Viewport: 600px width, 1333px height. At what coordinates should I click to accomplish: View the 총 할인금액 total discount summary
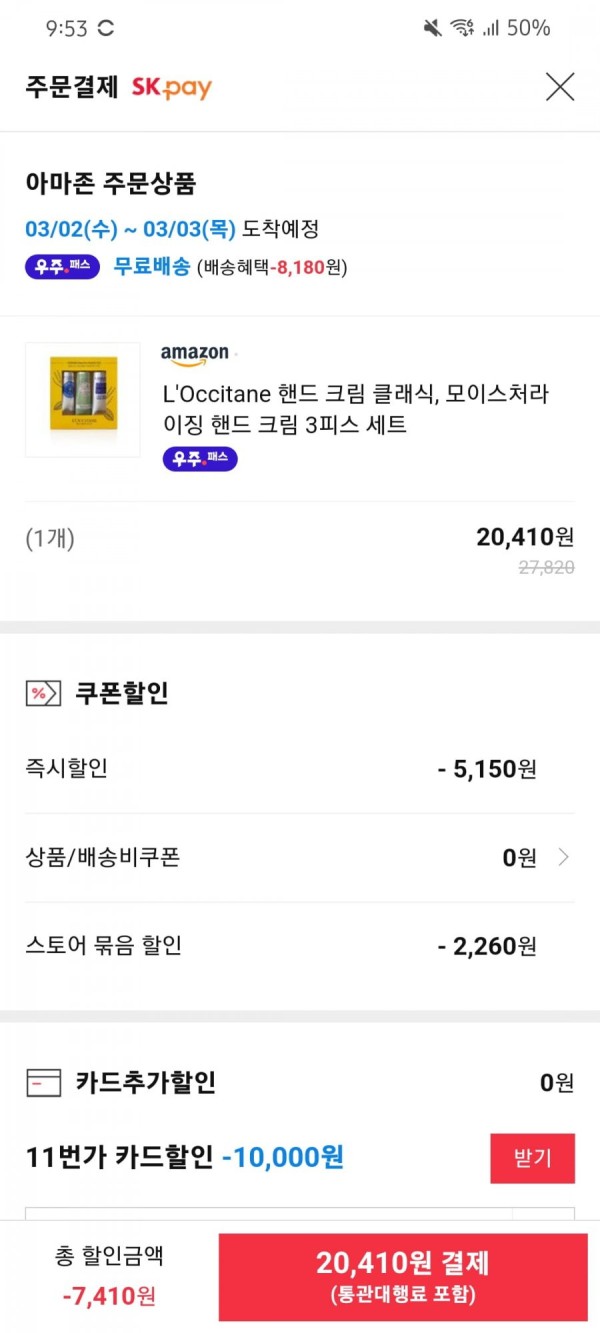[109, 1277]
